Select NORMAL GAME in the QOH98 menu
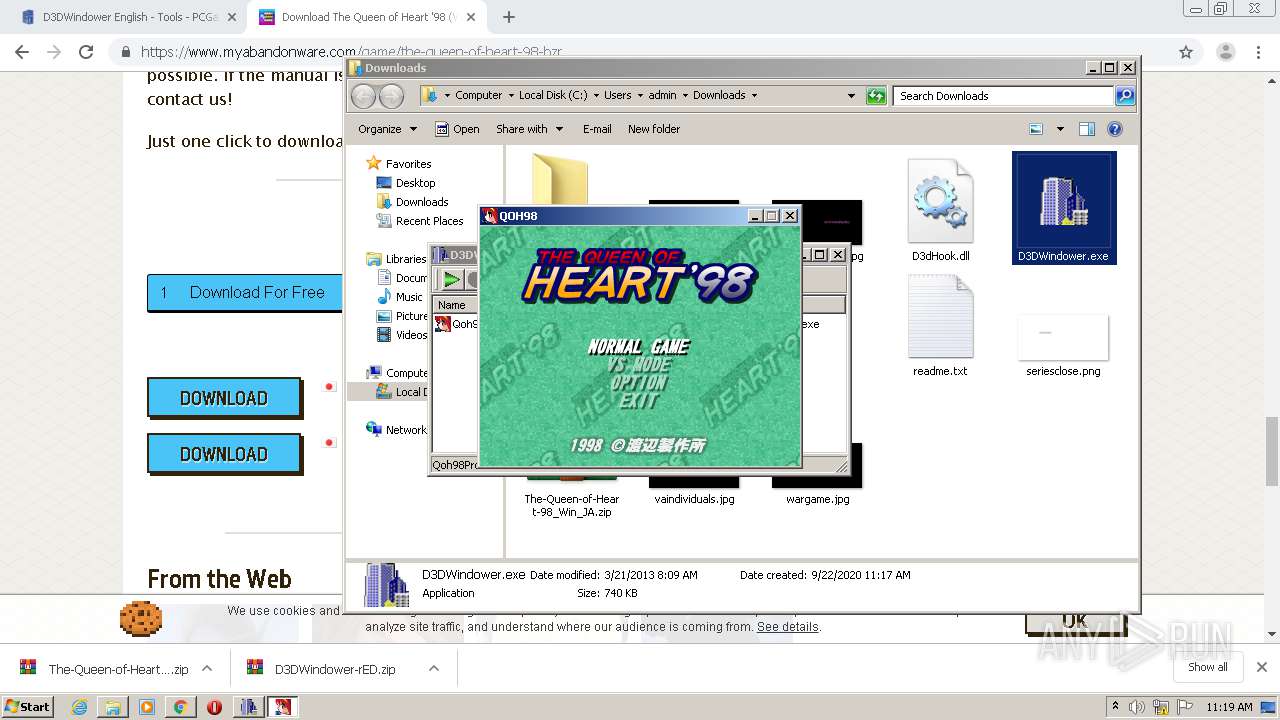Viewport: 1280px width, 720px height. 638,347
